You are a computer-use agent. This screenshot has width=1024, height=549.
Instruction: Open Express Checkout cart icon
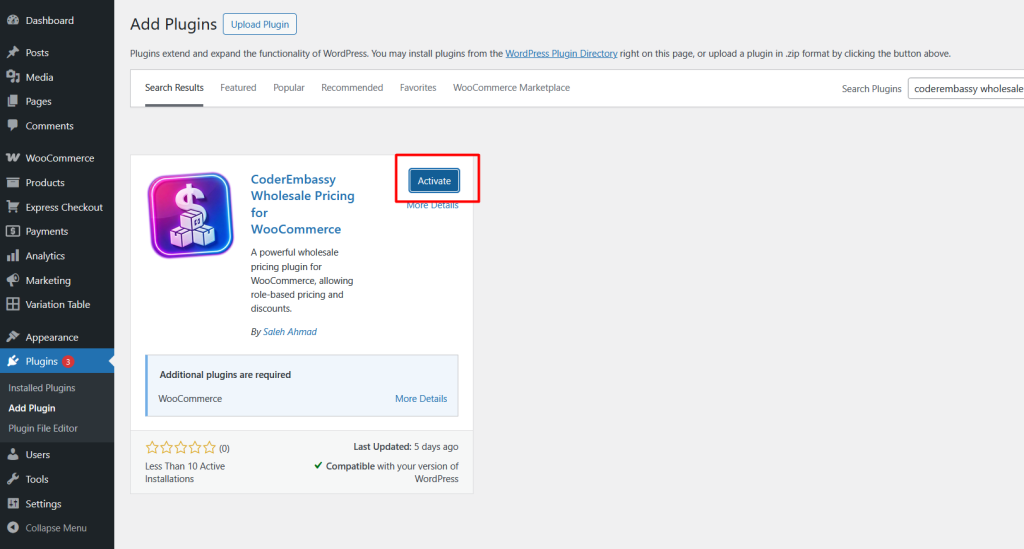point(12,207)
